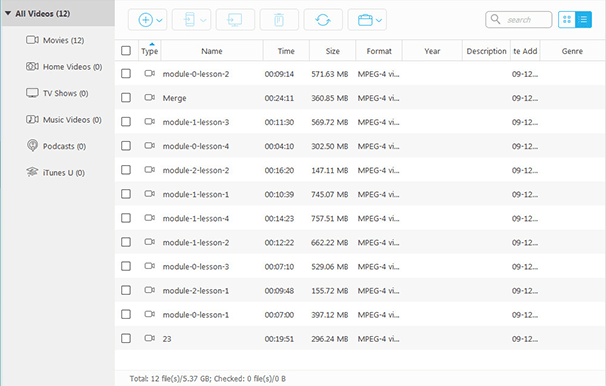
Task: Click the Add (plus) toolbar button
Action: point(146,20)
